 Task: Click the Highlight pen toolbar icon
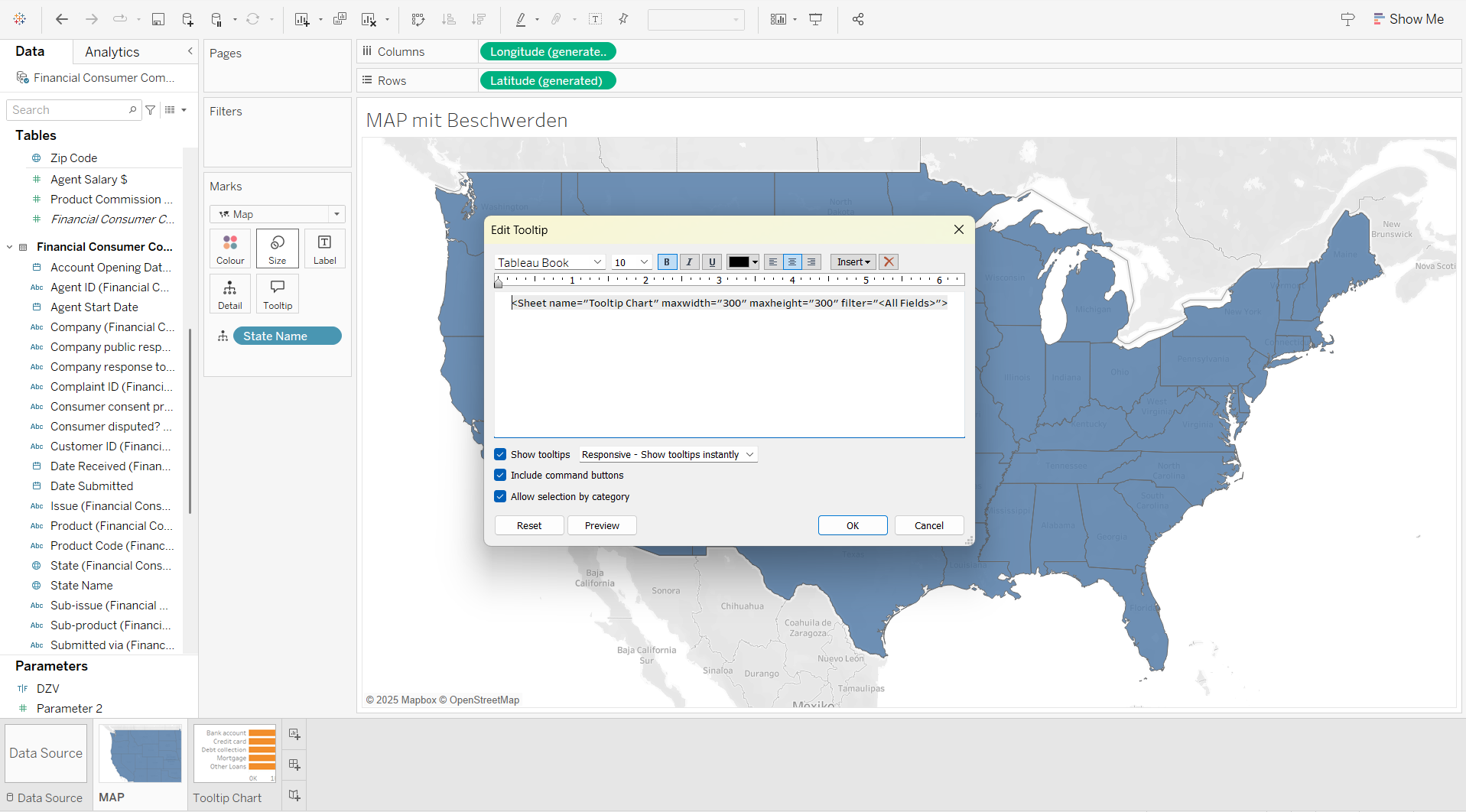[x=522, y=19]
